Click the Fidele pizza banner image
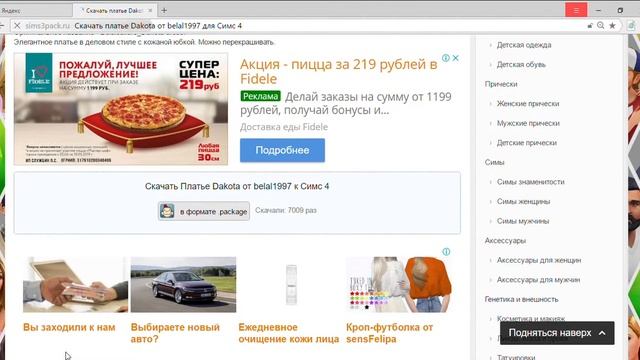 click(121, 109)
